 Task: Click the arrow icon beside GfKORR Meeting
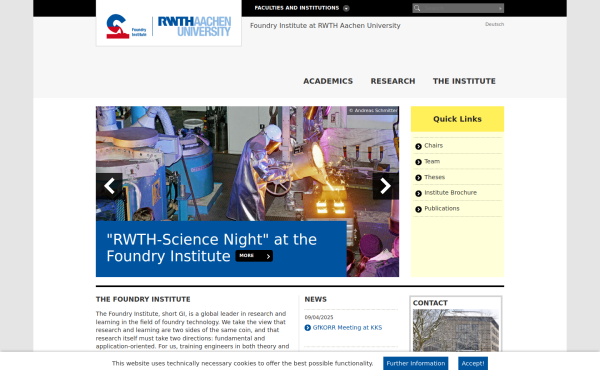point(308,328)
